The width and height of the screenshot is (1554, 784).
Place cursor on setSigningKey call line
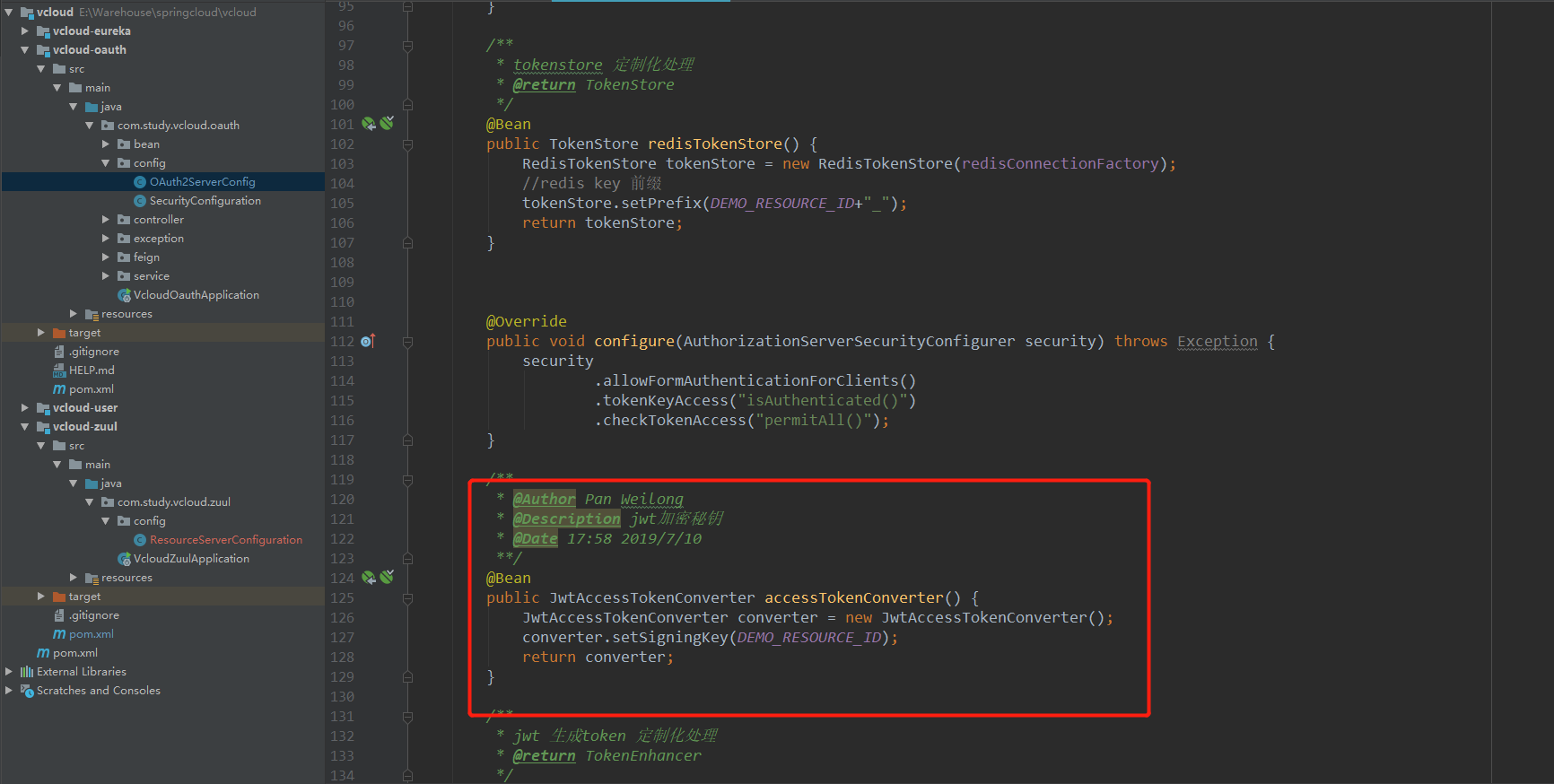710,638
